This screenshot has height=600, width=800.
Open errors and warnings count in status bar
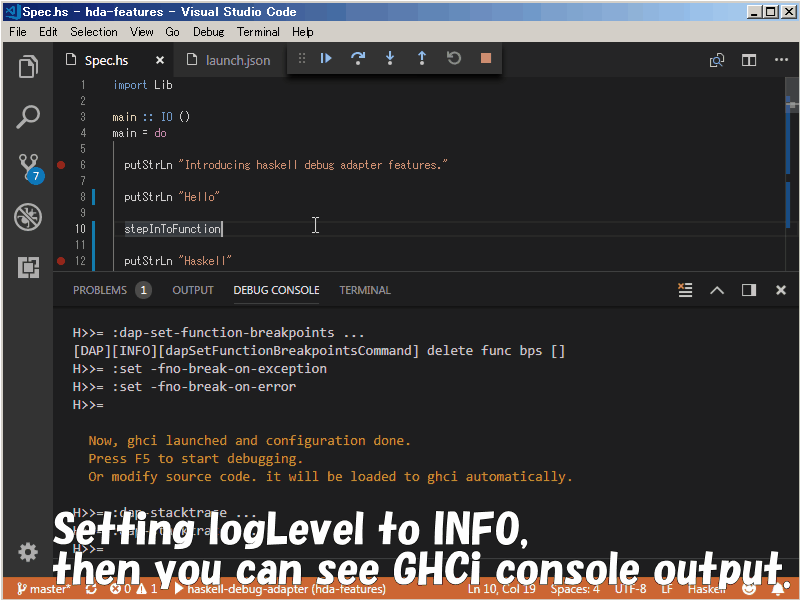134,589
